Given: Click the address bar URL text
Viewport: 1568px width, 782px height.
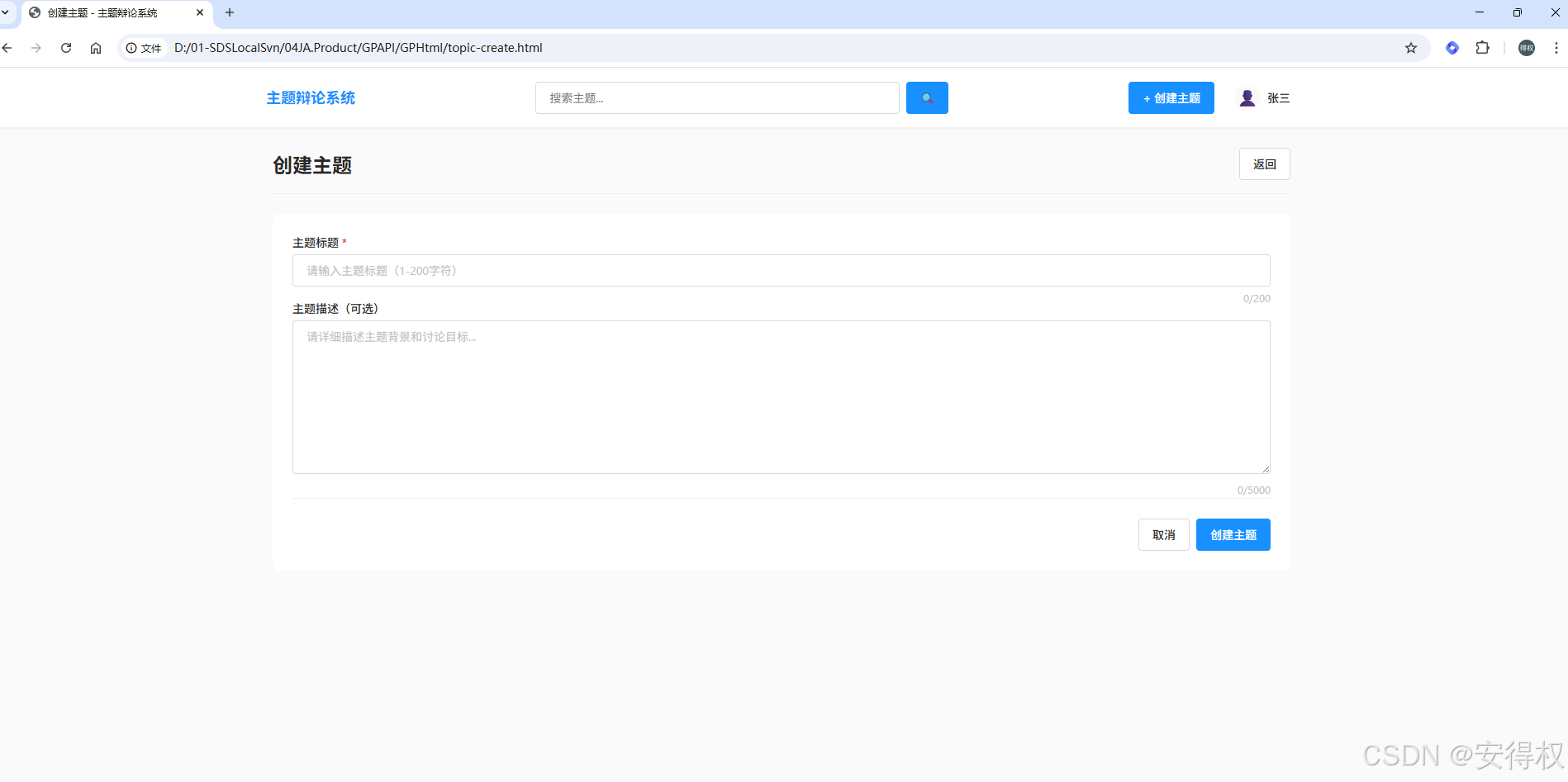Looking at the screenshot, I should [359, 48].
